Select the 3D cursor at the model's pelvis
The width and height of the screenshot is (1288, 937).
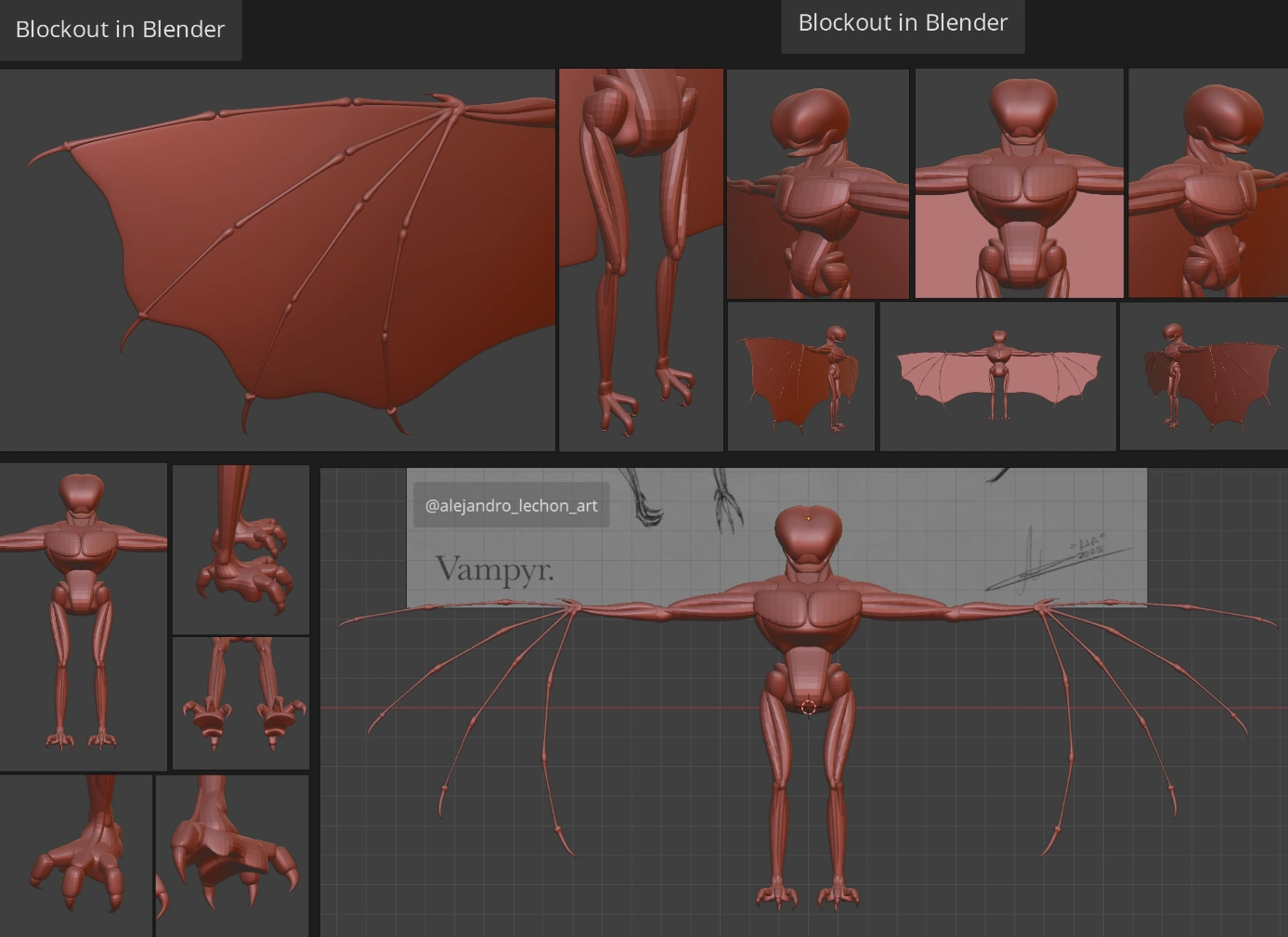click(810, 708)
